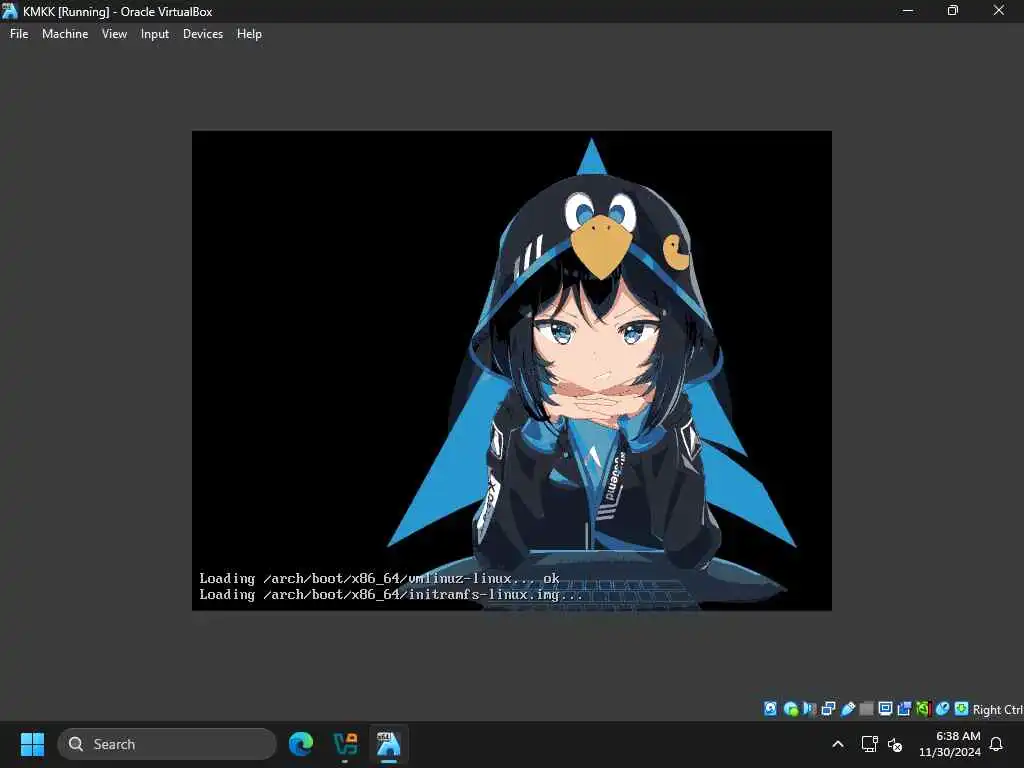Open the View menu
1024x768 pixels.
[114, 34]
